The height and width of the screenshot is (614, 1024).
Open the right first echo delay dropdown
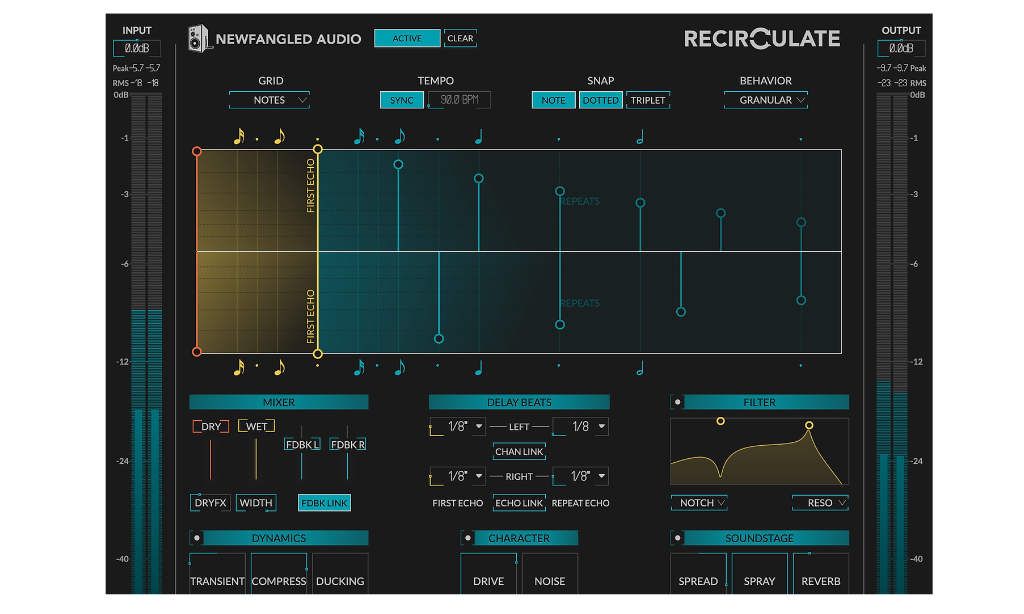[457, 476]
